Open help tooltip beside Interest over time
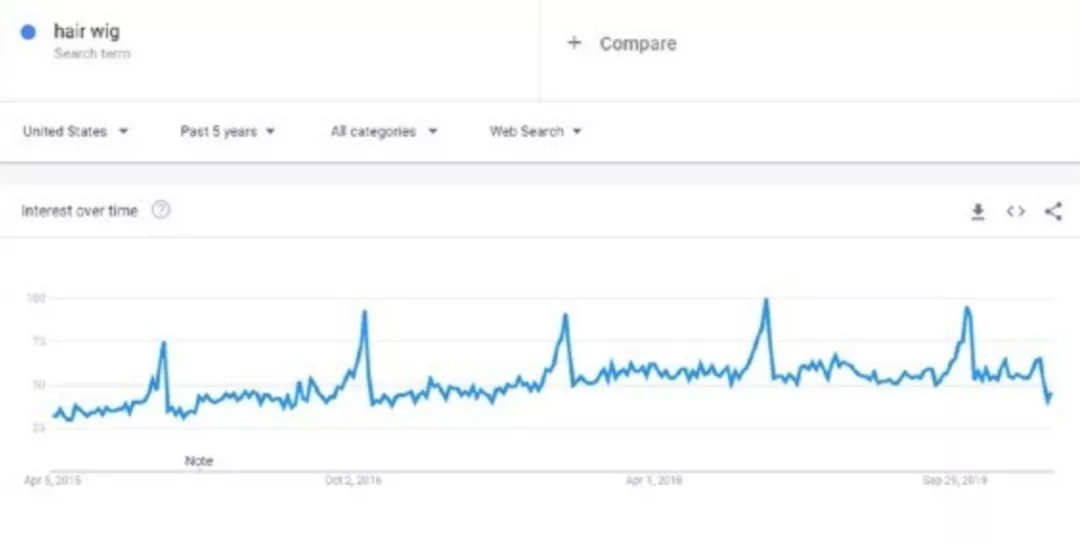The image size is (1080, 546). [160, 210]
